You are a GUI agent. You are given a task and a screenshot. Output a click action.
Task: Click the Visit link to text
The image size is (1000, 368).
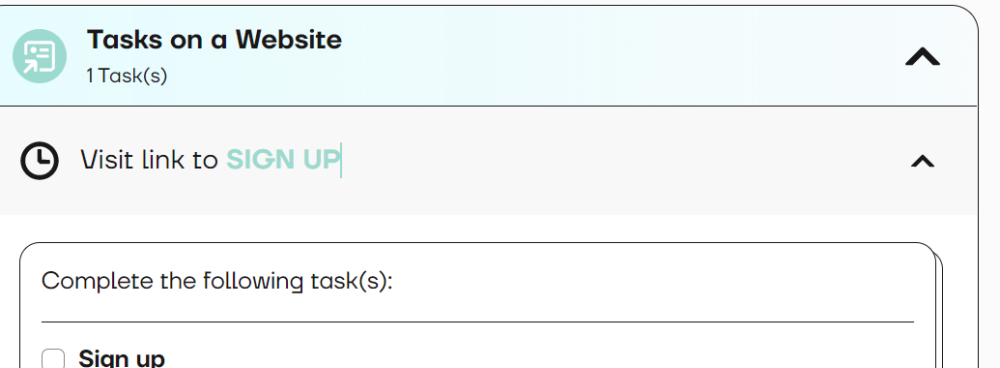coord(149,159)
